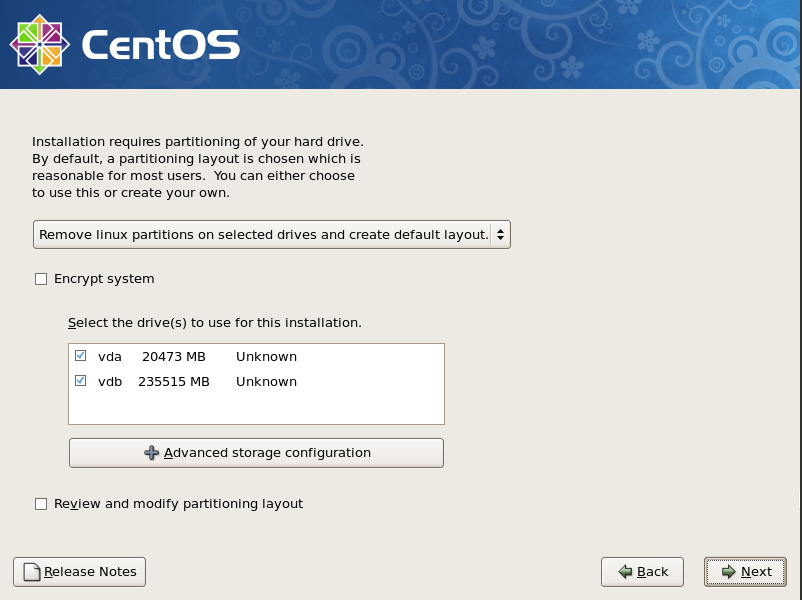The height and width of the screenshot is (601, 802).
Task: Click the CentOS logo emblem
Action: 40,44
